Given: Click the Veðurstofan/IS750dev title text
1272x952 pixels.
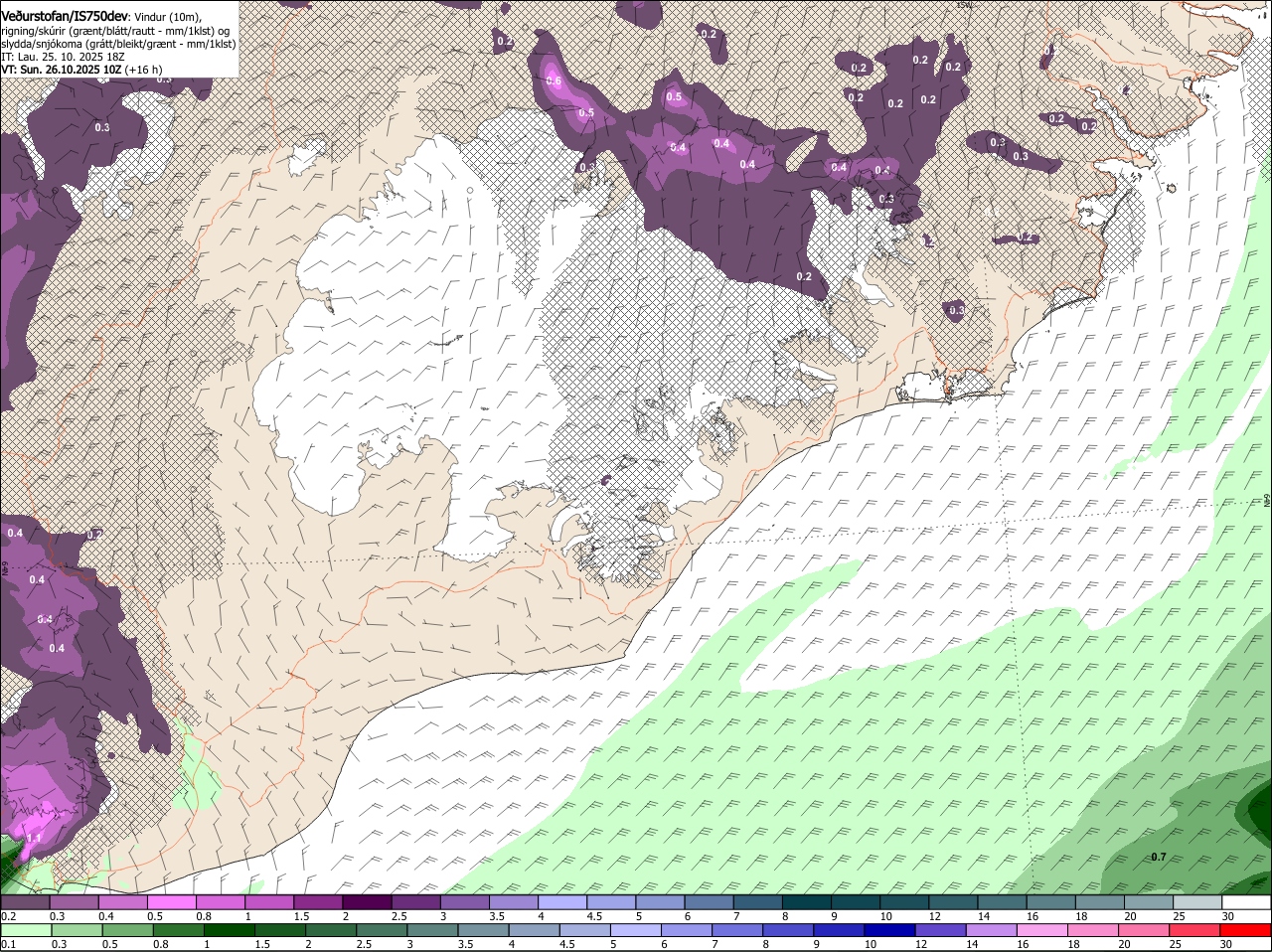Looking at the screenshot, I should (64, 15).
